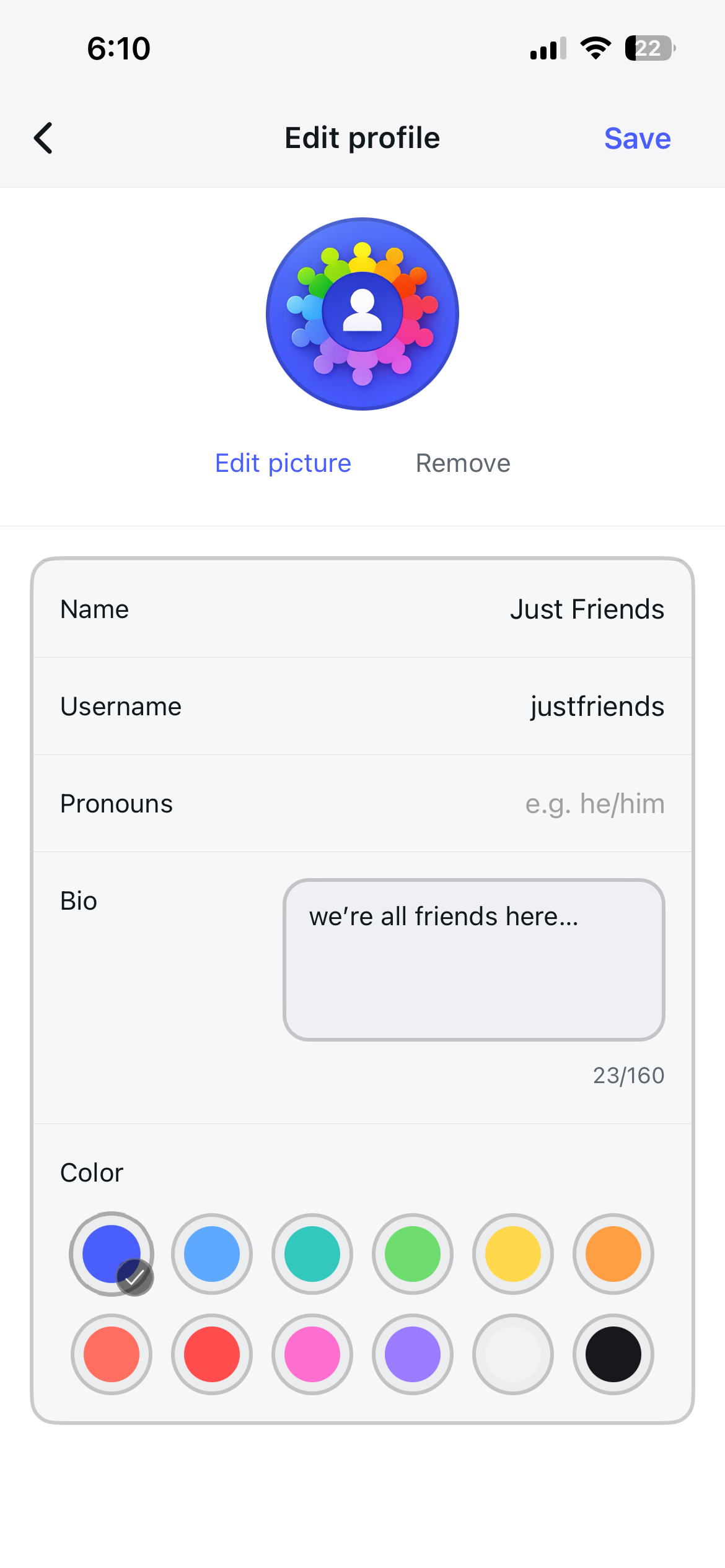
Task: Select the dark blue color swatch
Action: click(x=112, y=1254)
